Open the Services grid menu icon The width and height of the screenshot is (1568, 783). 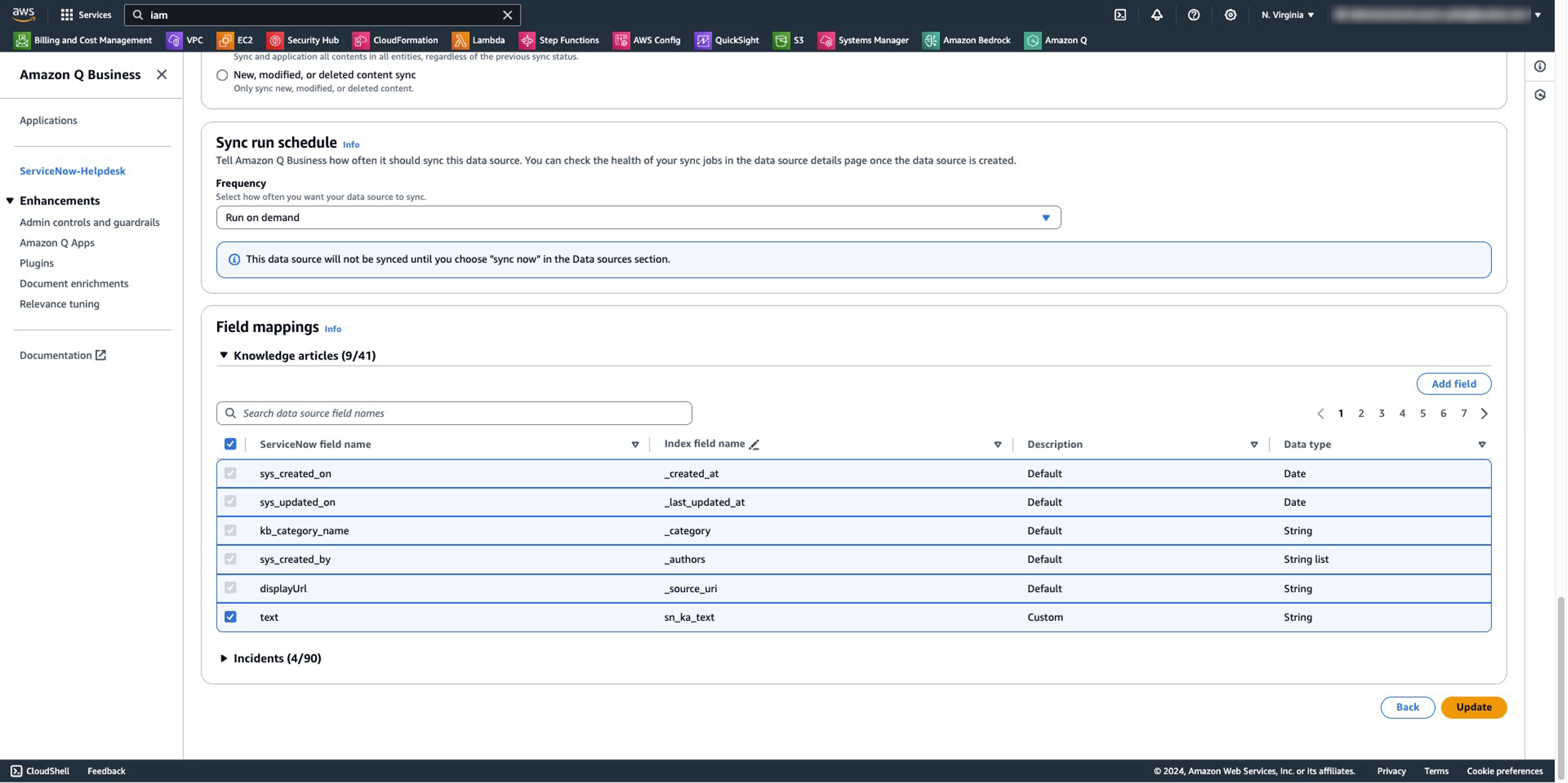pos(66,14)
